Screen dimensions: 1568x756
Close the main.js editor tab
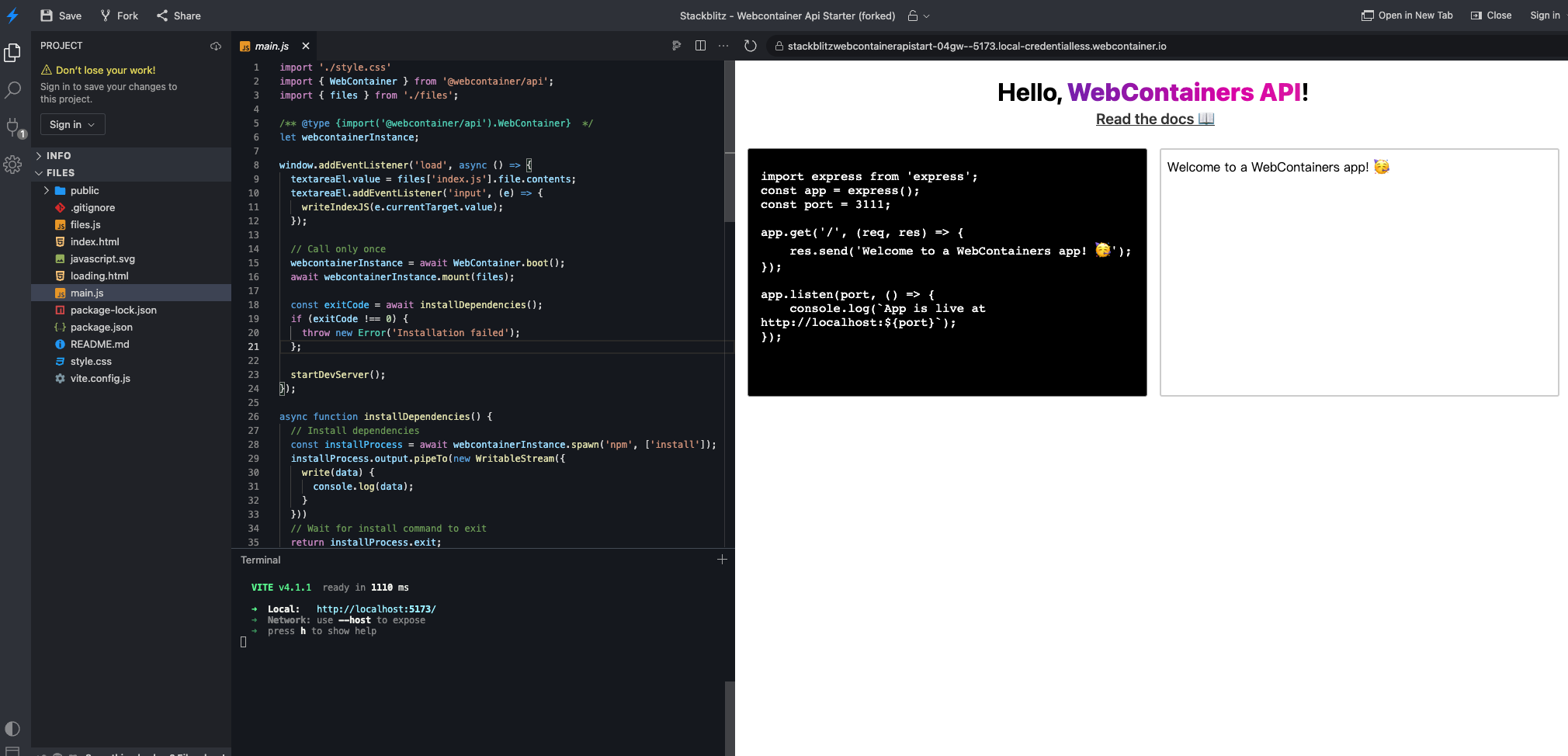click(306, 46)
